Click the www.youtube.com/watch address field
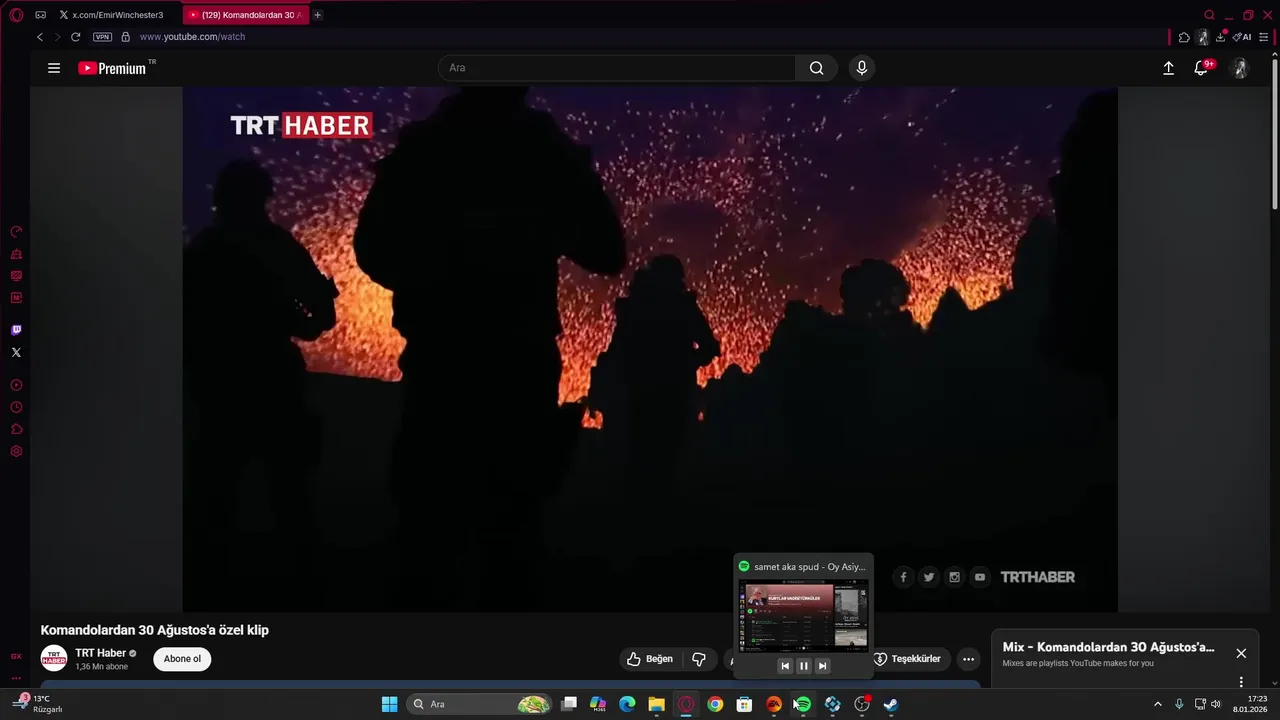This screenshot has width=1280, height=720. click(x=192, y=37)
